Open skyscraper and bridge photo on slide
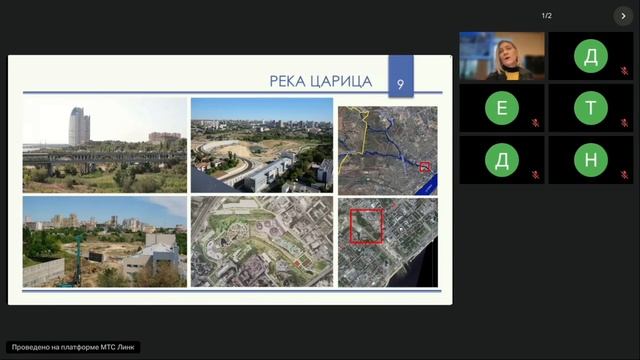640x360 pixels. click(105, 145)
